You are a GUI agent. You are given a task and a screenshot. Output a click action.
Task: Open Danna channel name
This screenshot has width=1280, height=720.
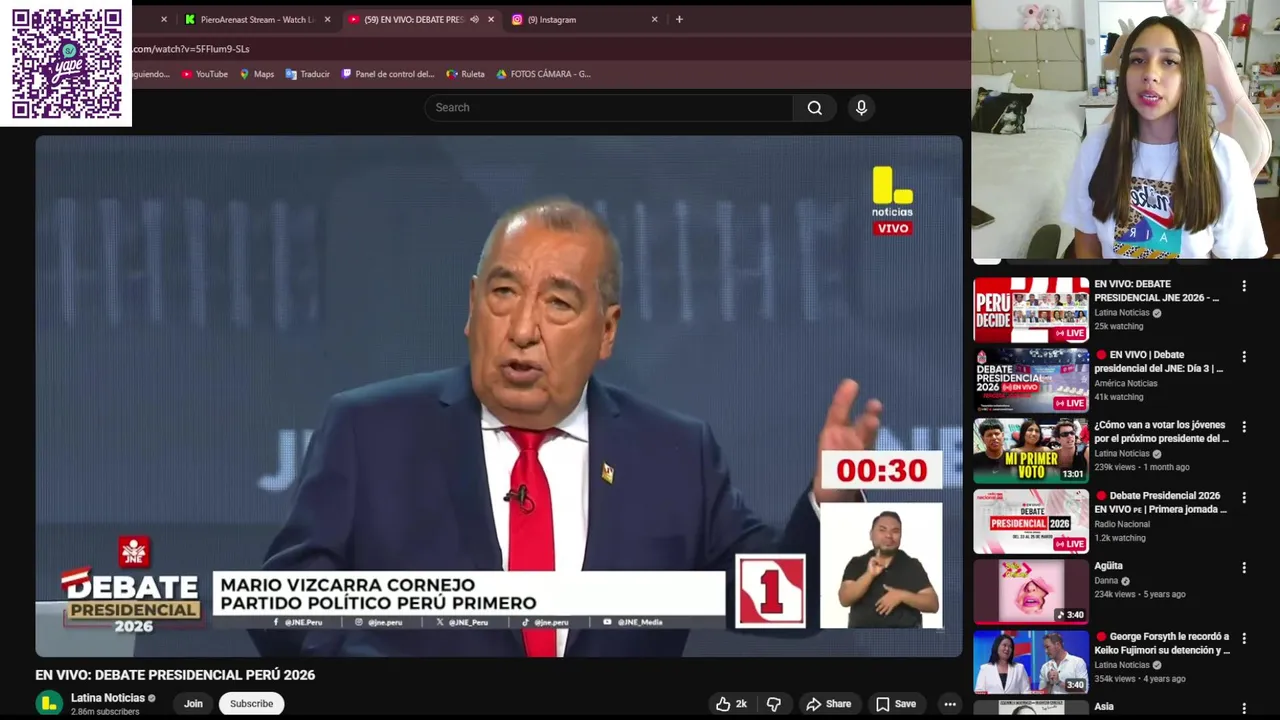tap(1107, 581)
